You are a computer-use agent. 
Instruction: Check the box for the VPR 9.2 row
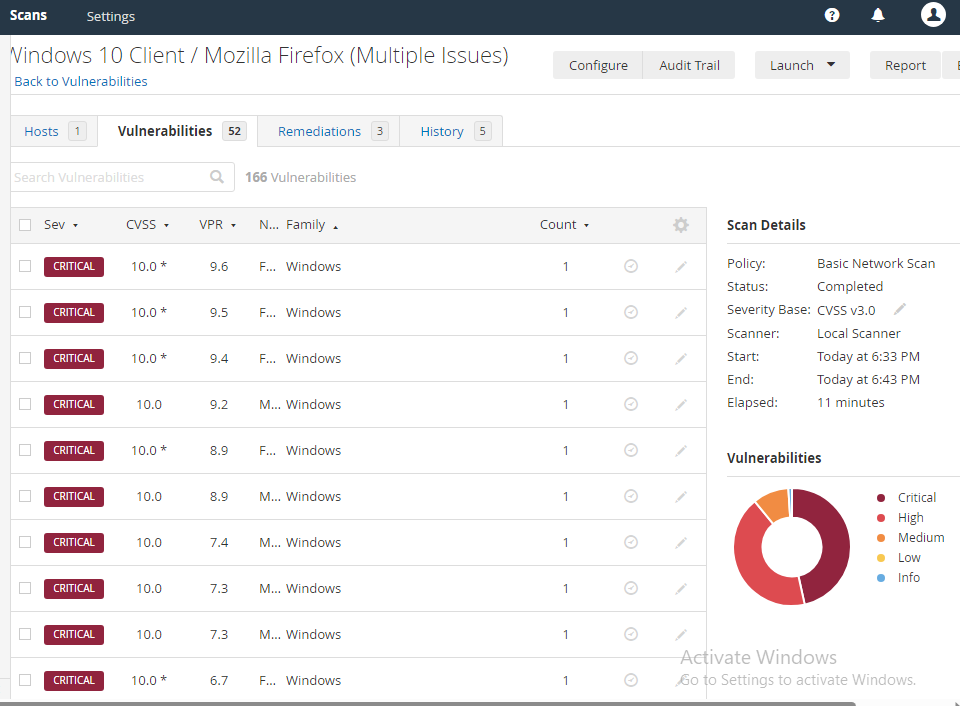click(25, 404)
